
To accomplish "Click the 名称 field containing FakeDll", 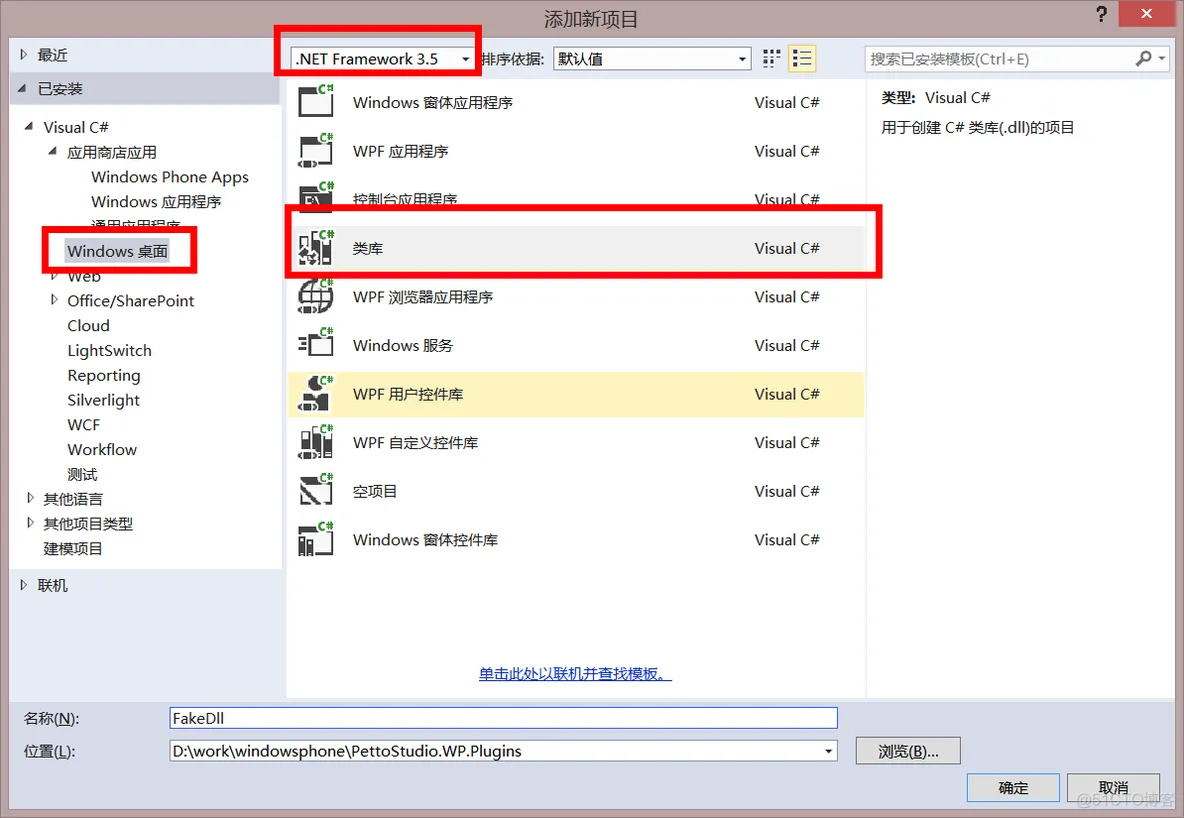I will tap(504, 718).
